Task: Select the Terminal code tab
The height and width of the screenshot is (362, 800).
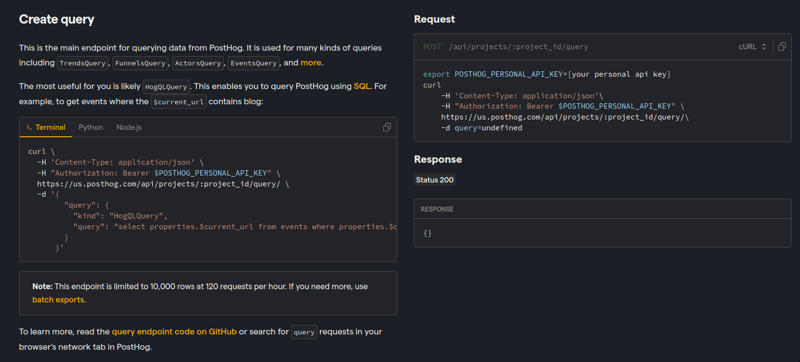Action: click(46, 127)
